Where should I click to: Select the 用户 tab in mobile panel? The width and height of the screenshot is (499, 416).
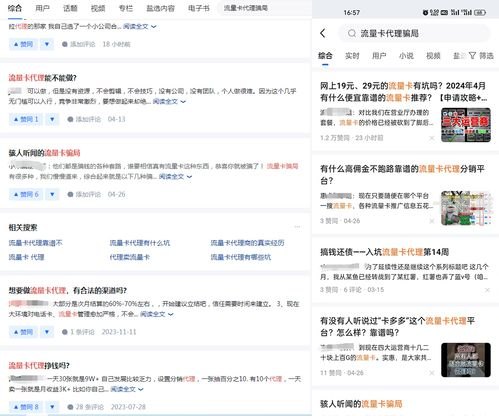click(379, 56)
